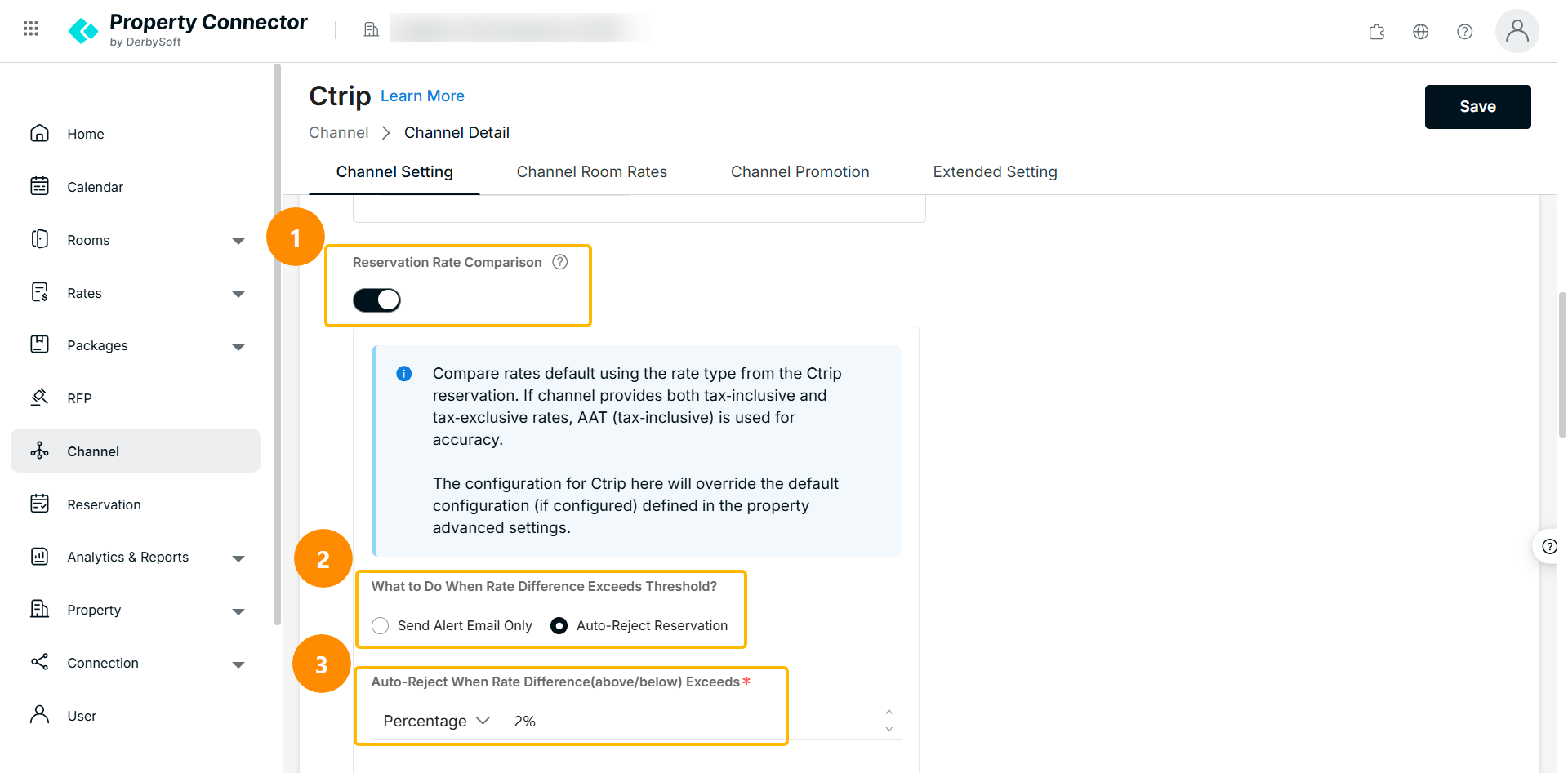Click the property building icon in header
Viewport: 1568px width, 773px height.
(372, 30)
